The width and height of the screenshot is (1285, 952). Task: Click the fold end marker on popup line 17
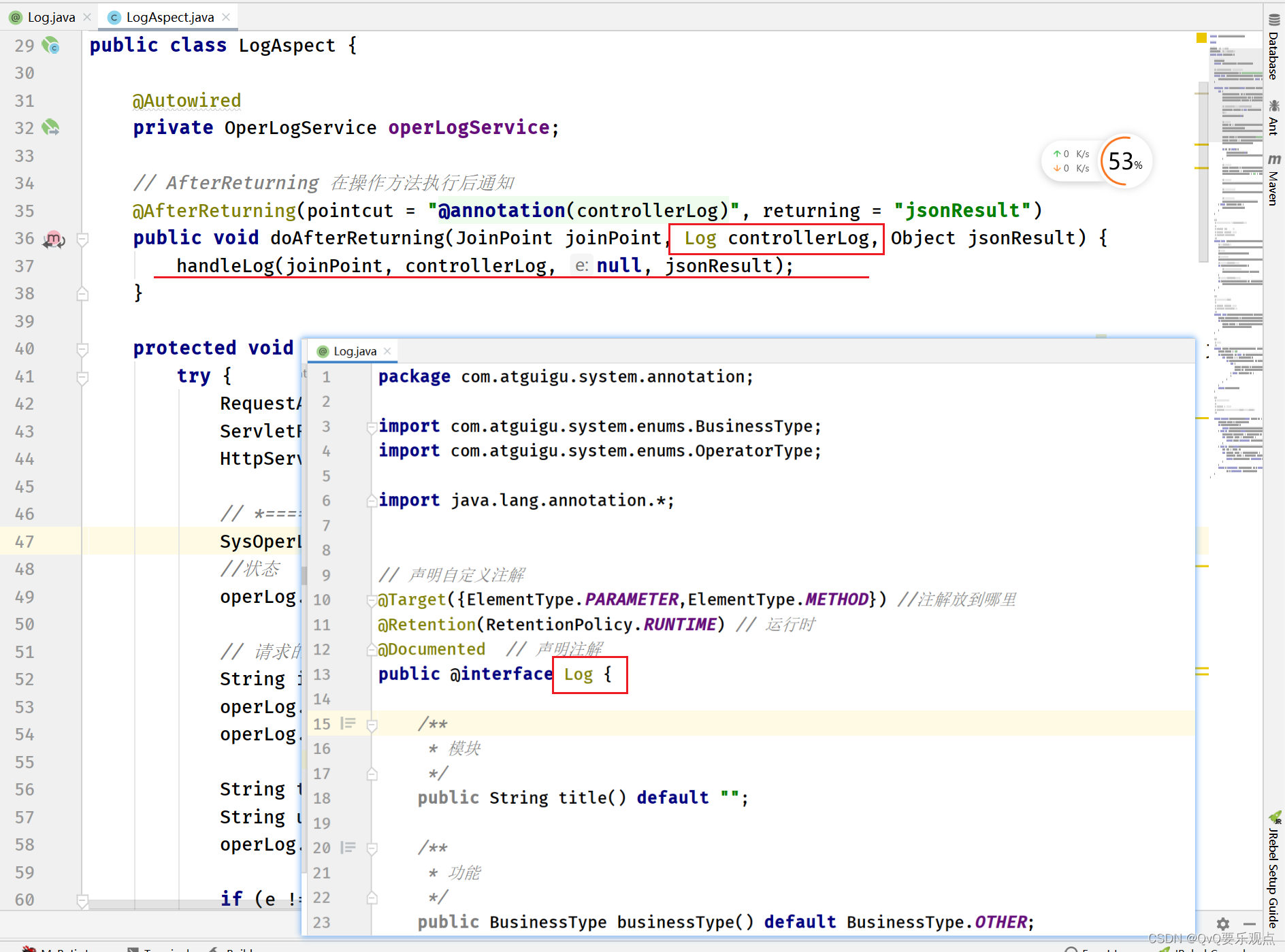[372, 774]
